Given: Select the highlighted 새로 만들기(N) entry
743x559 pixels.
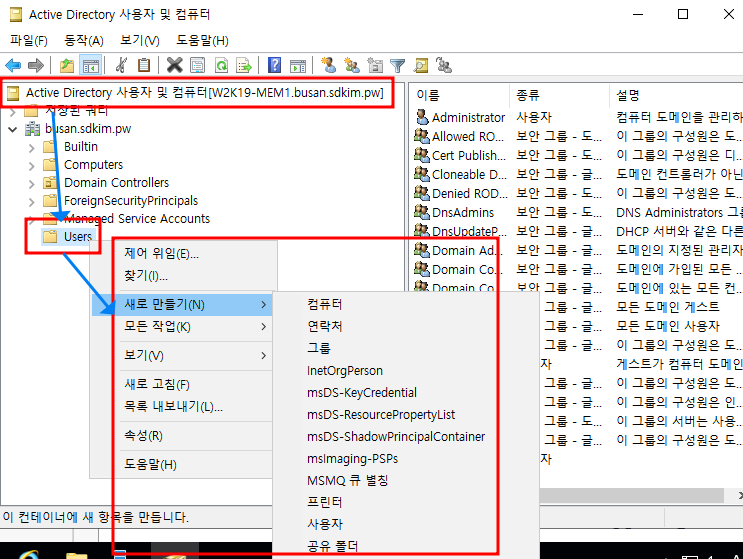Looking at the screenshot, I should [x=182, y=304].
